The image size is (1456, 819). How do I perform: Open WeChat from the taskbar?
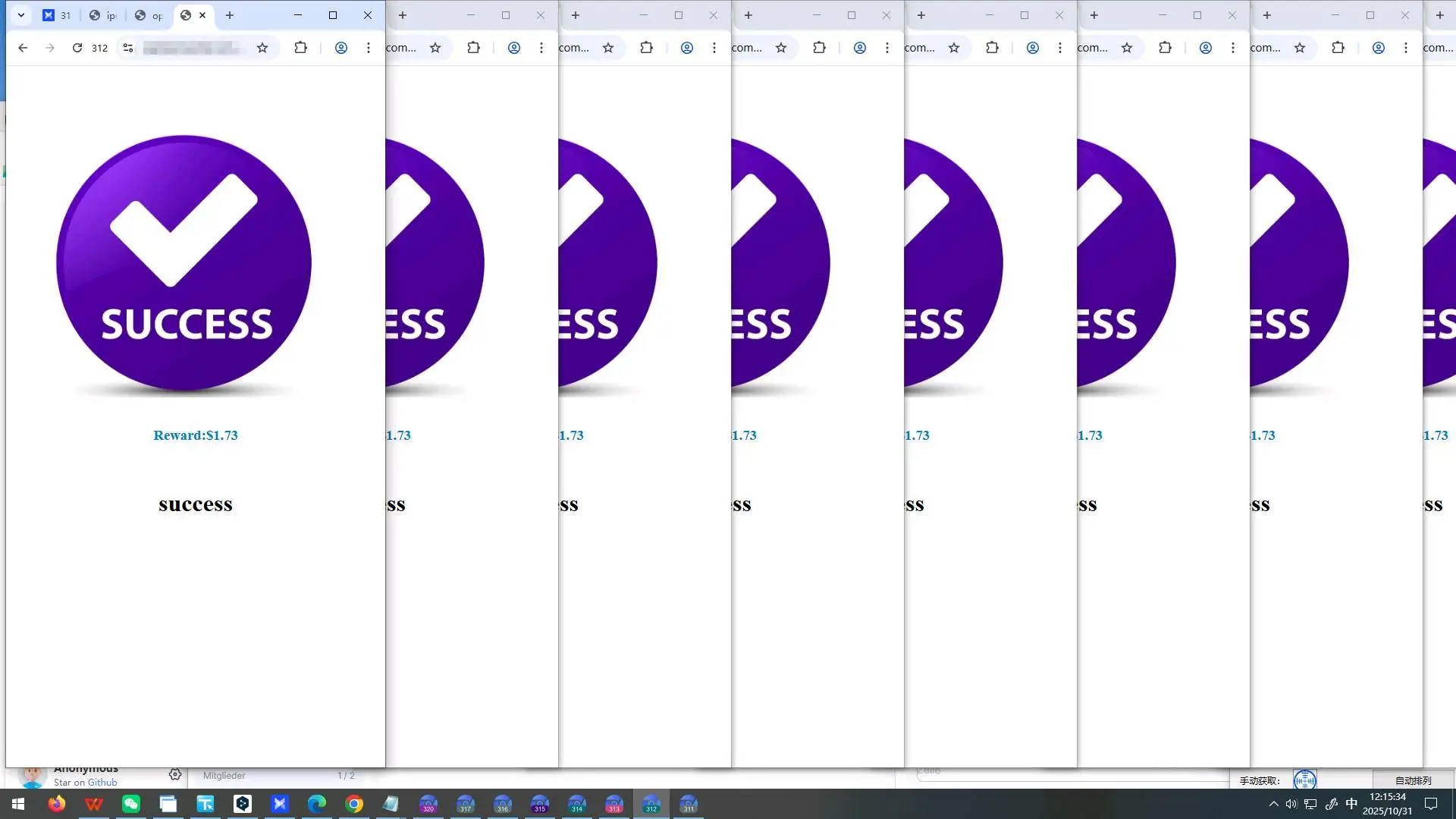[131, 804]
